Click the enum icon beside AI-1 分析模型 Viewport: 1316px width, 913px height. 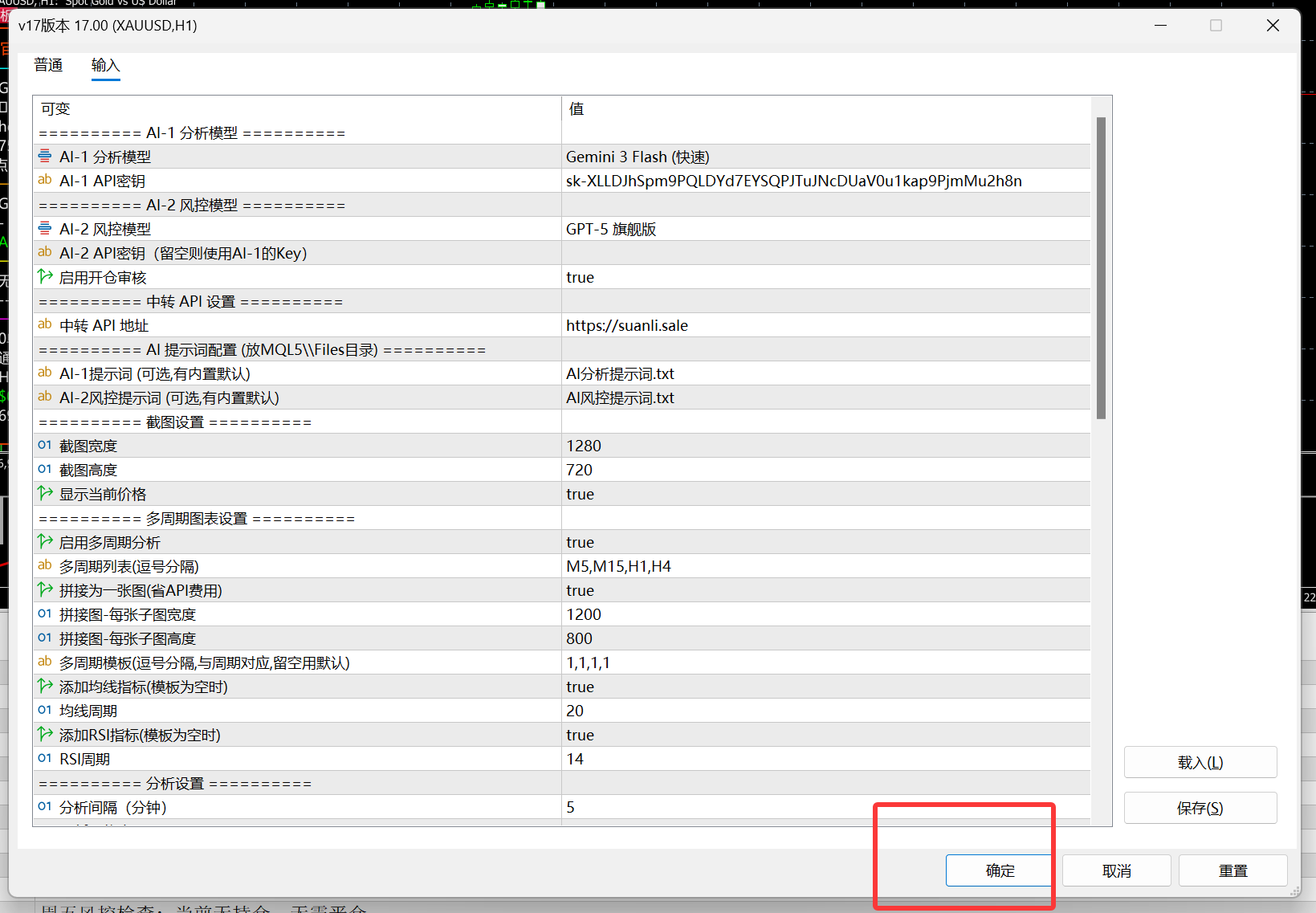(x=45, y=156)
